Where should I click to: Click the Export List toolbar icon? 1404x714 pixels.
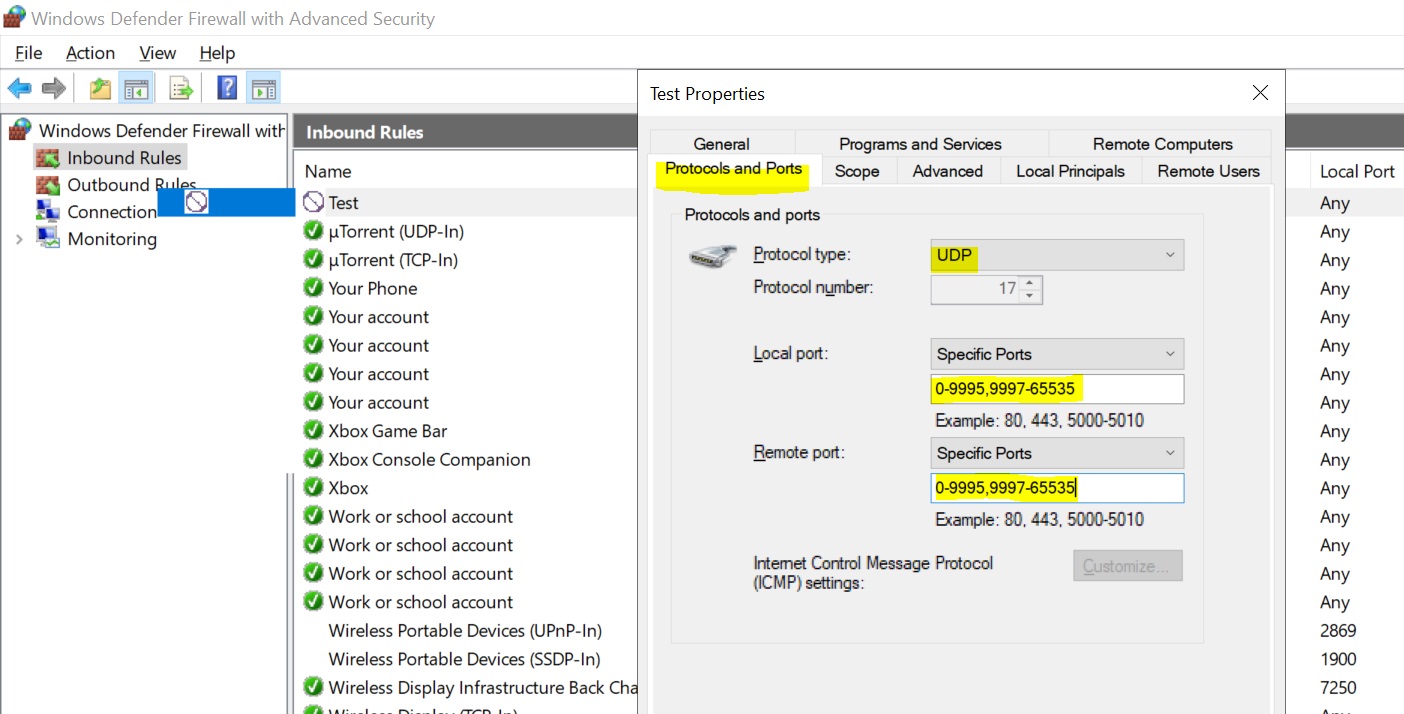(181, 88)
